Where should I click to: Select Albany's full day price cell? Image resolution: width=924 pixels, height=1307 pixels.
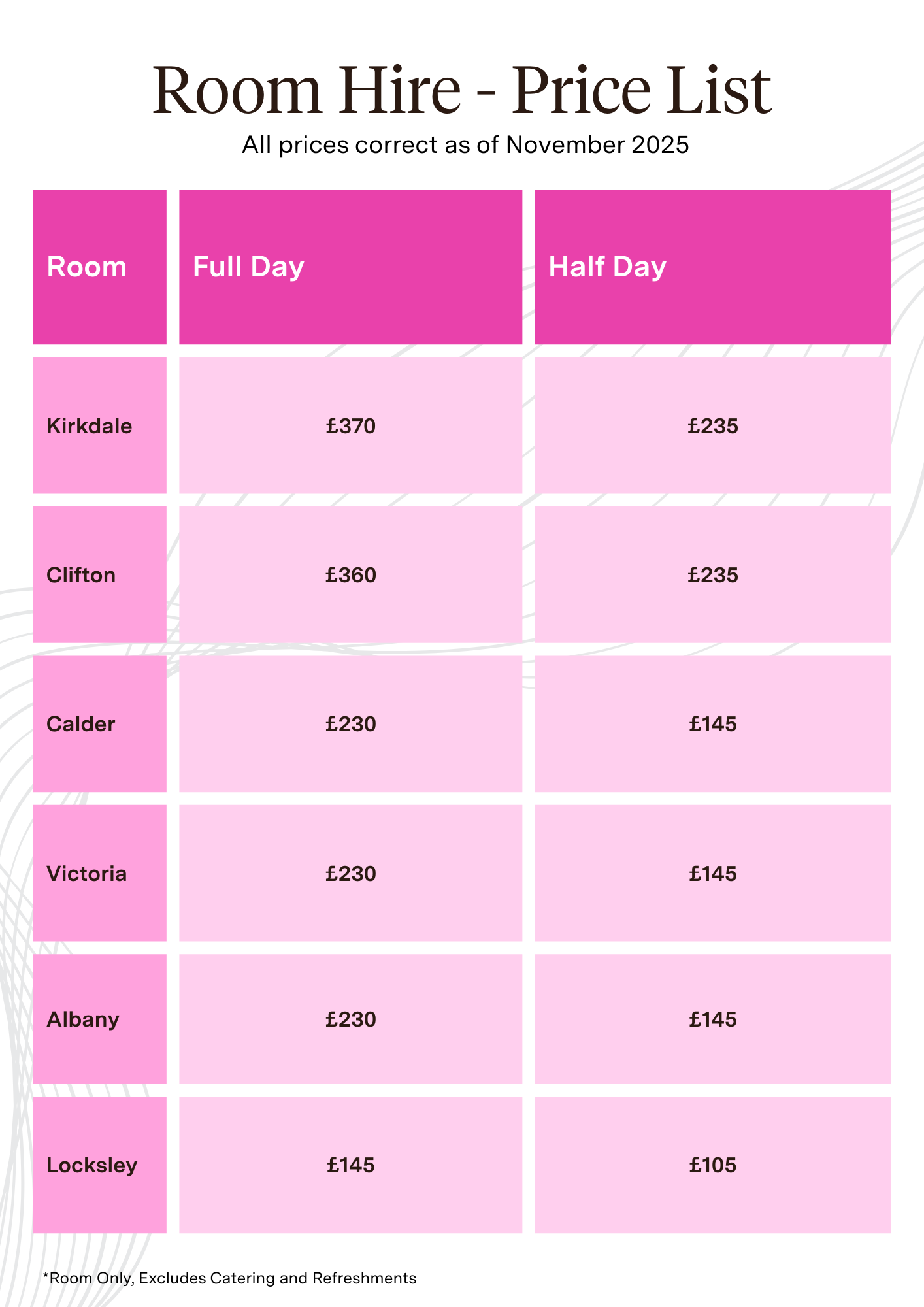click(x=351, y=1019)
